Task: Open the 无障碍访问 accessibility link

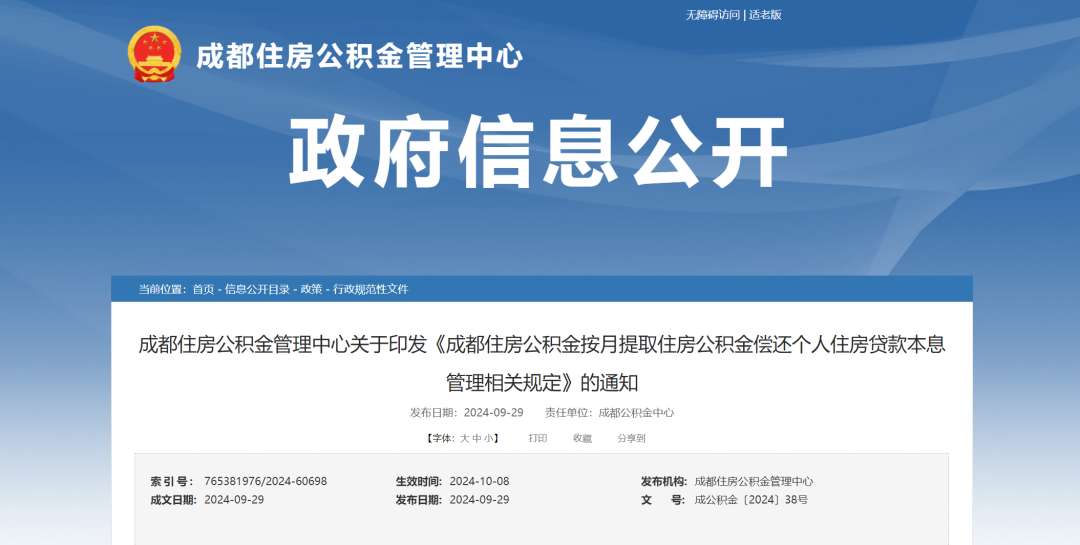Action: (712, 14)
